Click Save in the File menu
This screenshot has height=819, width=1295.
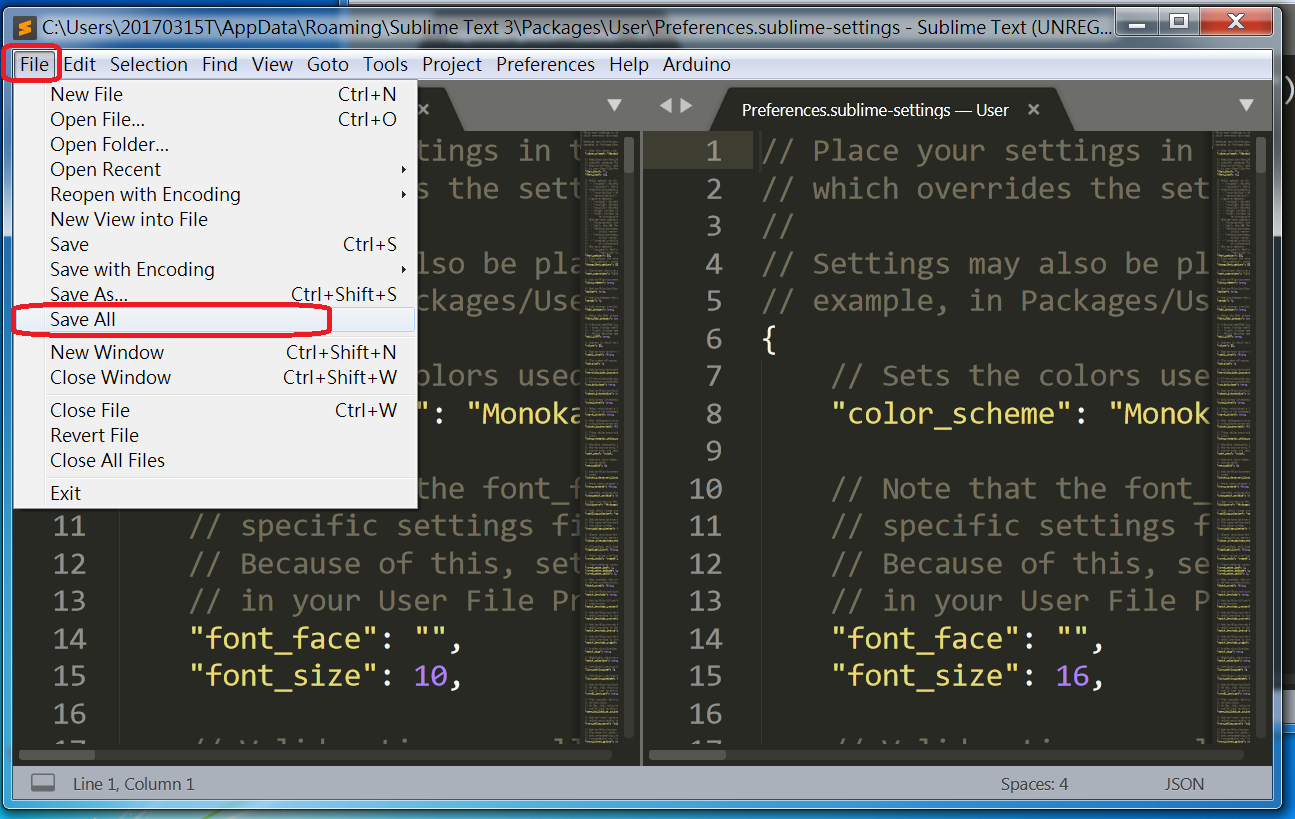(215, 244)
